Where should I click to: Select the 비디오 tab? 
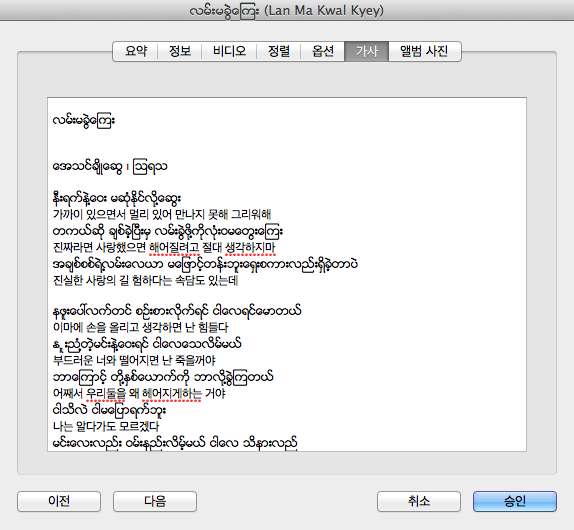click(229, 51)
